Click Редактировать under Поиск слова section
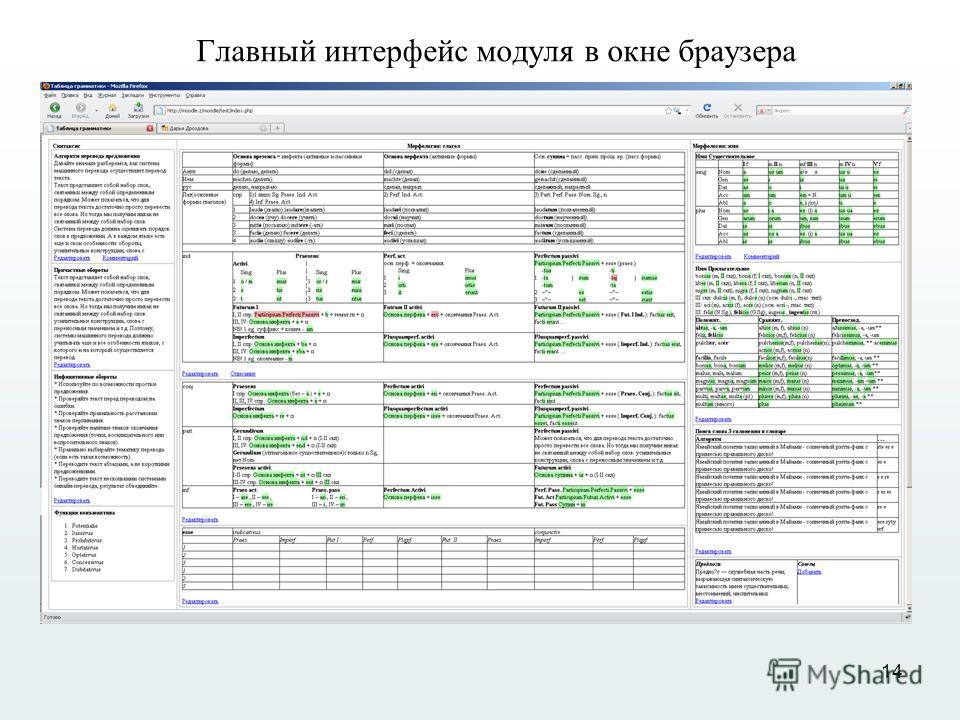Screen dimensions: 960x720 click(x=713, y=552)
